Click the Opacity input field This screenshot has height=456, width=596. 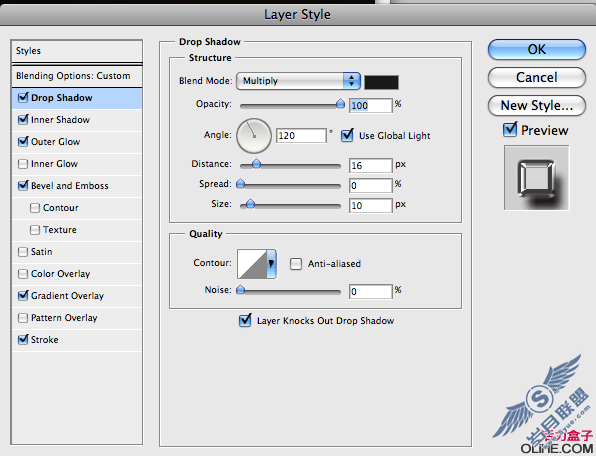[370, 105]
